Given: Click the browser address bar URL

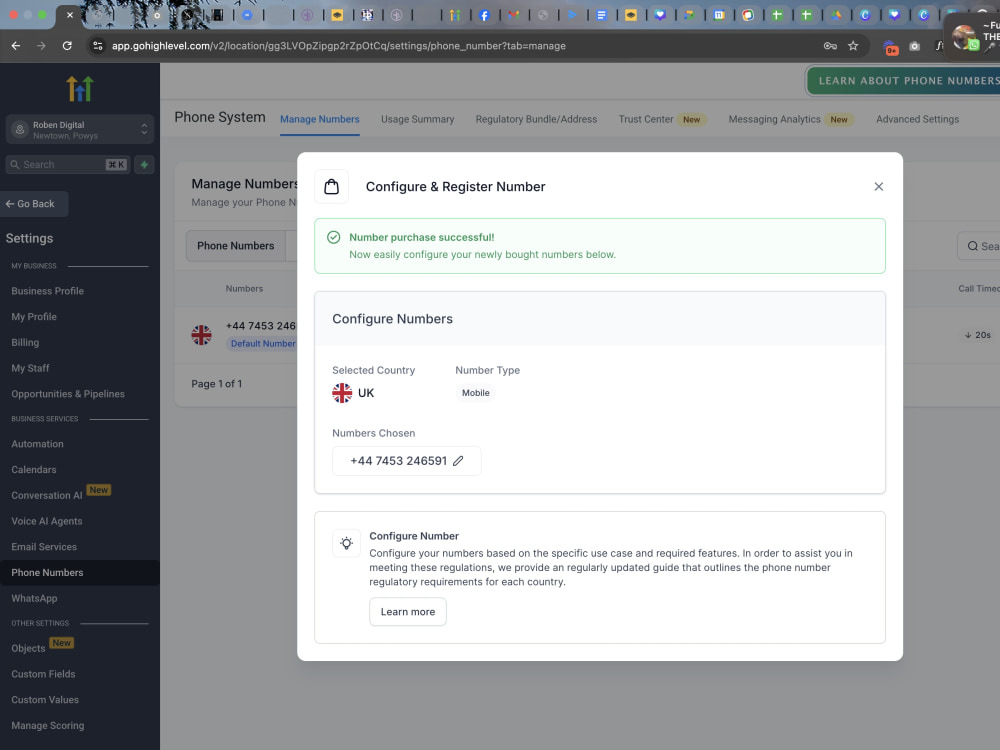Looking at the screenshot, I should [339, 46].
